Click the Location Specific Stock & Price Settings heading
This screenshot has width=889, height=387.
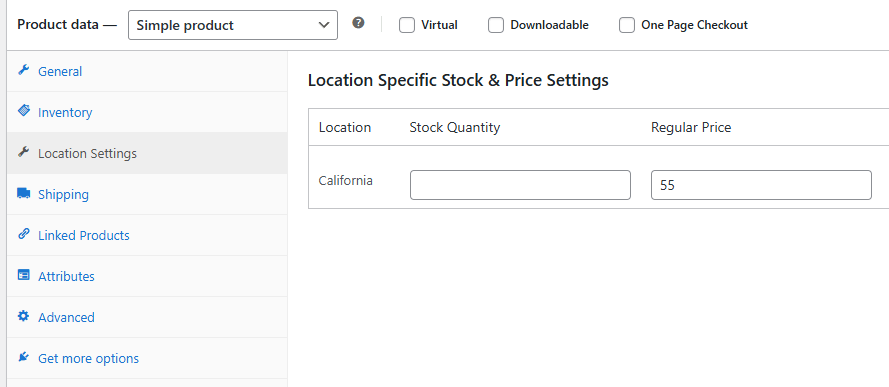[458, 80]
